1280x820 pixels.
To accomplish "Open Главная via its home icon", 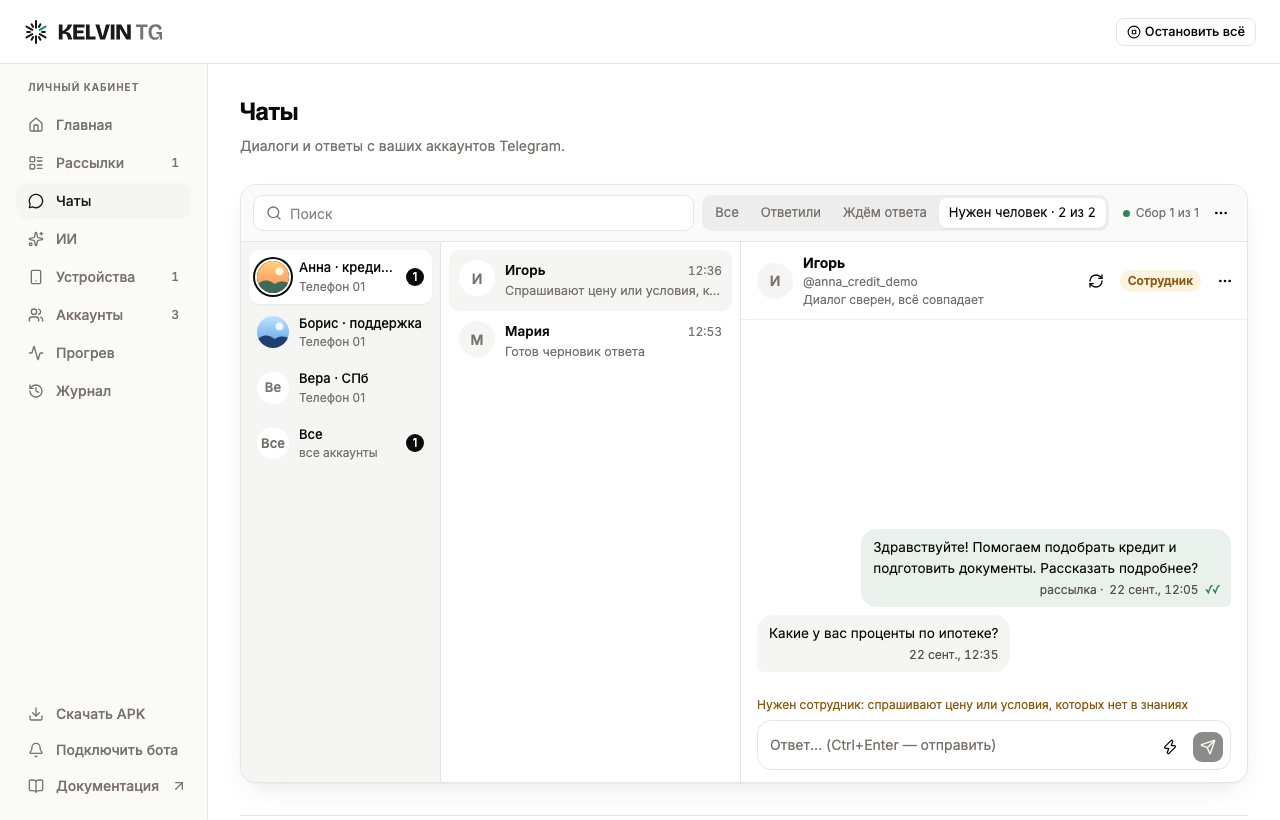I will click(x=36, y=125).
